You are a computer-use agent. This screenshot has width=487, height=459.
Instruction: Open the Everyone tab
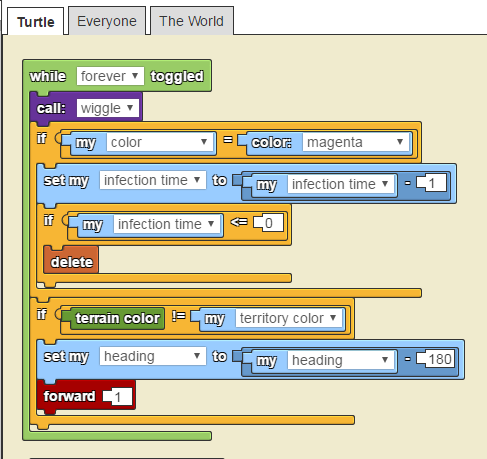click(x=107, y=21)
